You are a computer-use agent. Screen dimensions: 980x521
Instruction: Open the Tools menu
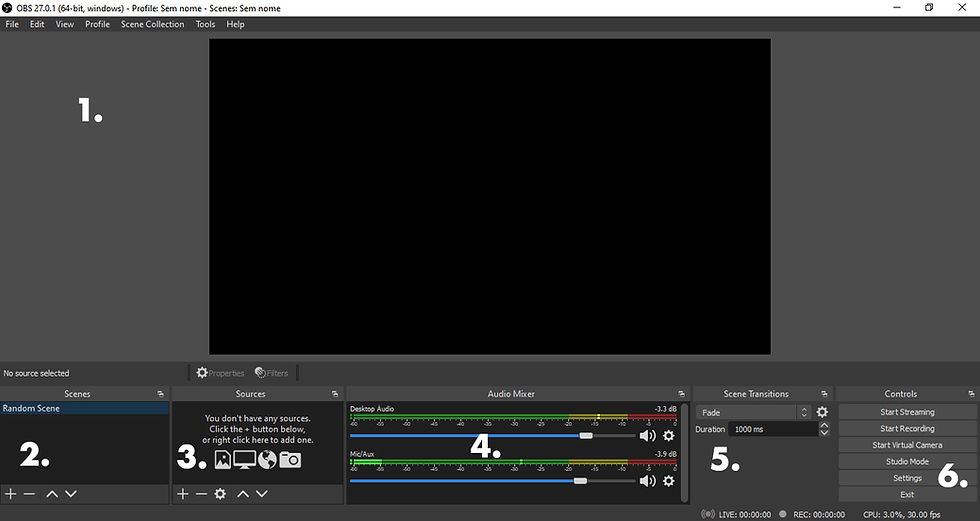point(205,24)
